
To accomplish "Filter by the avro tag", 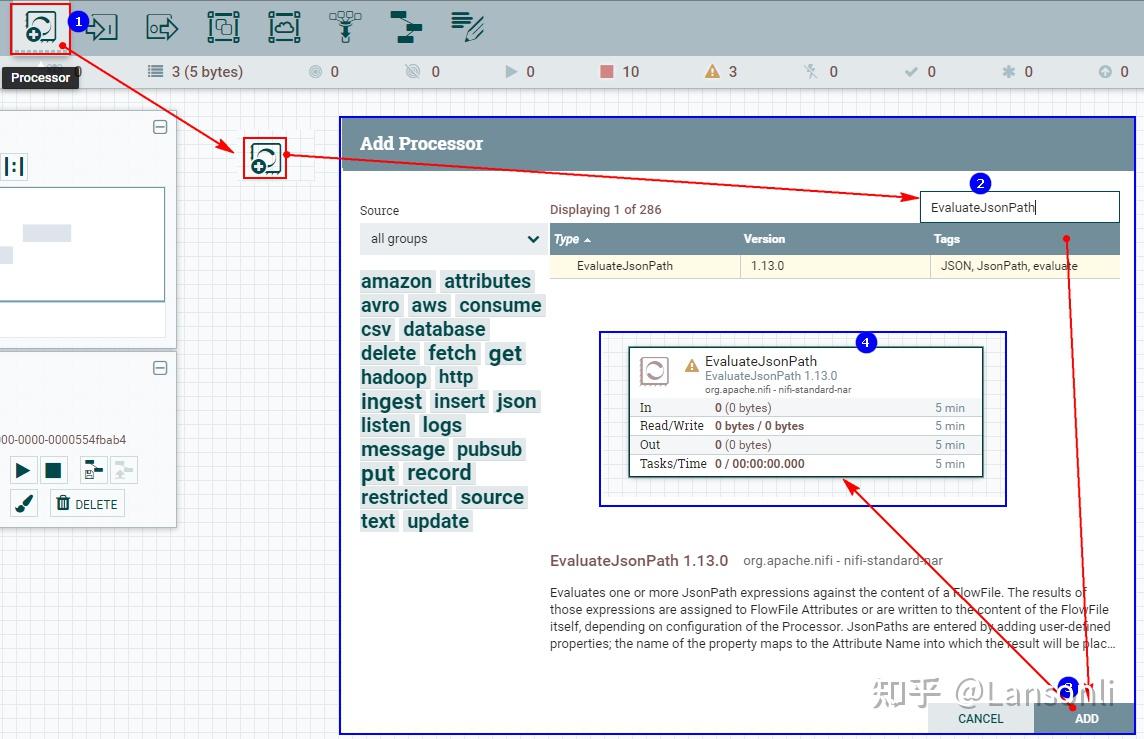I will [x=380, y=306].
